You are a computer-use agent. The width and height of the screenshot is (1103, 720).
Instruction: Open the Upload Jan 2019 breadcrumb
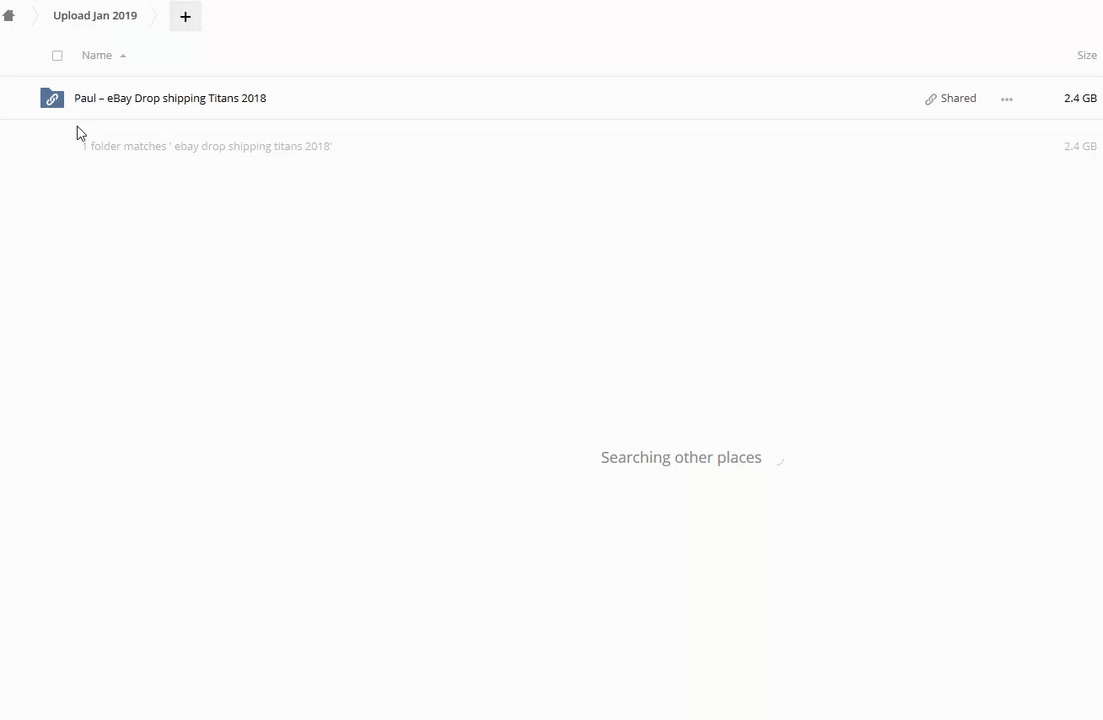point(95,16)
